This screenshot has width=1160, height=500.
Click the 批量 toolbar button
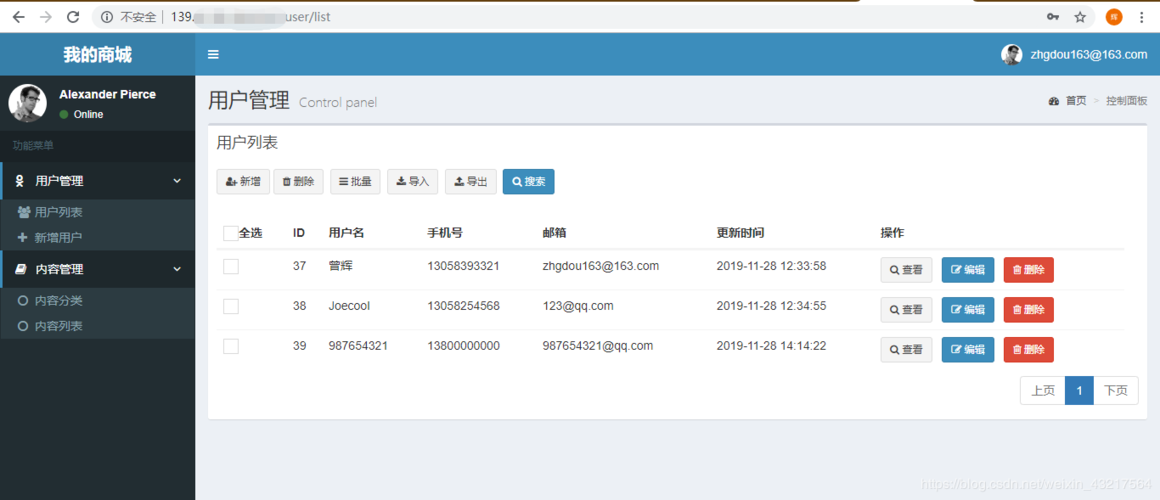coord(355,182)
